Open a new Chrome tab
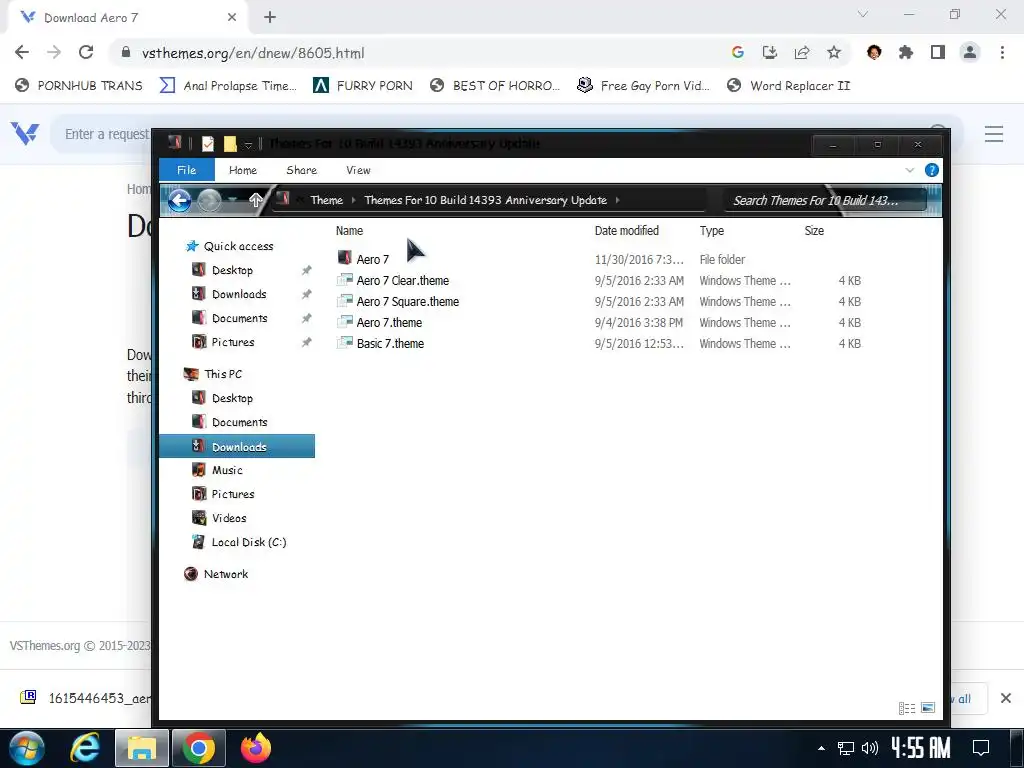 point(270,18)
